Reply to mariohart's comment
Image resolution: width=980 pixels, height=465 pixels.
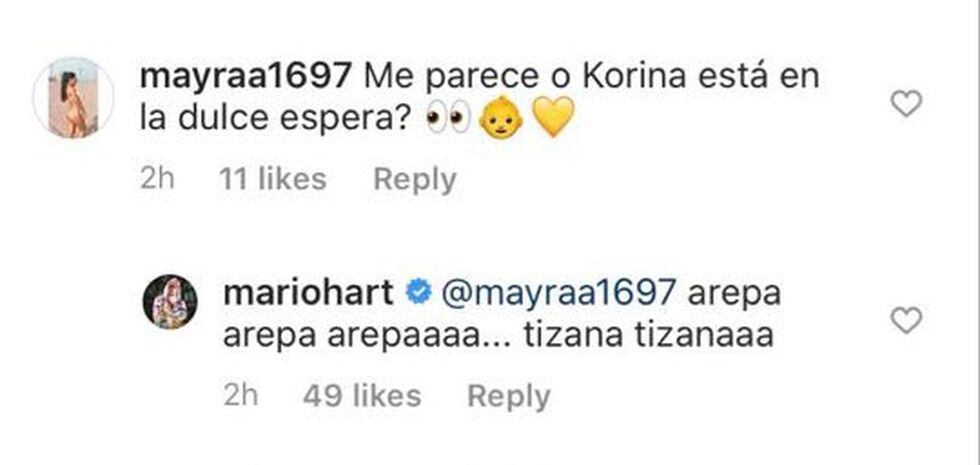(x=509, y=396)
